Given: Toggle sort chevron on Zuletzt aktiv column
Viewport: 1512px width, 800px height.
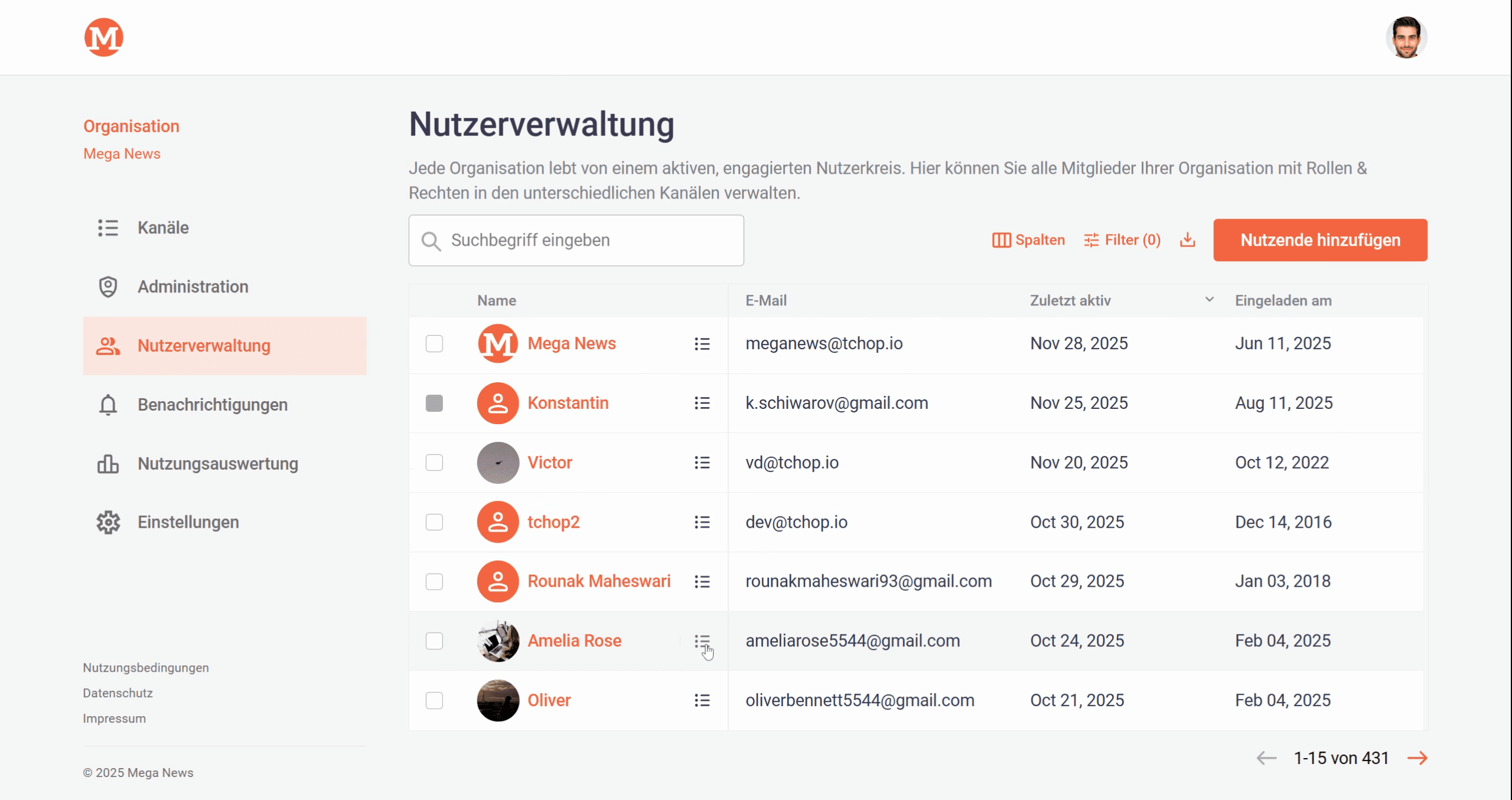Looking at the screenshot, I should (1209, 300).
